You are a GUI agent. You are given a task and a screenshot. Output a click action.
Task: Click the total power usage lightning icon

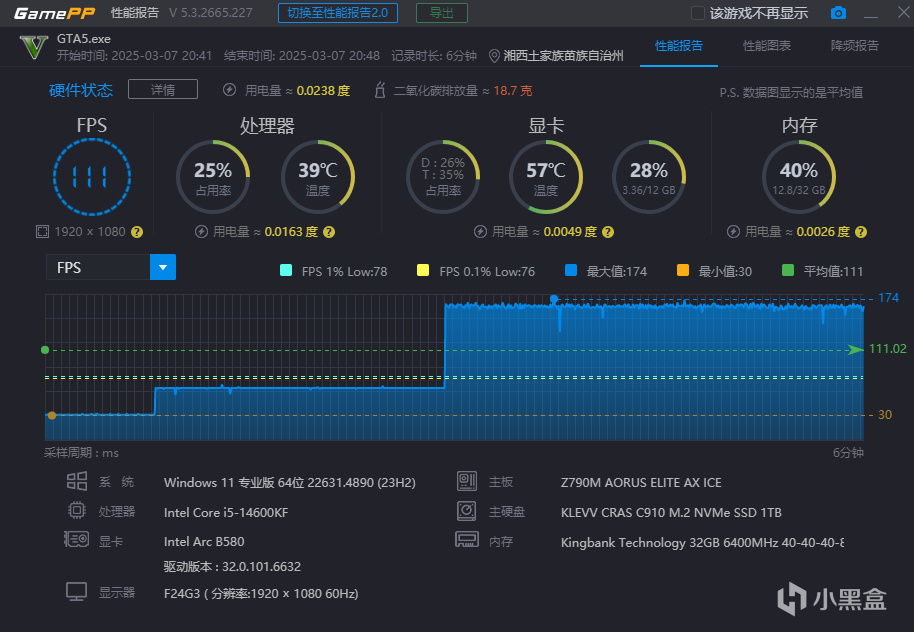pos(230,90)
